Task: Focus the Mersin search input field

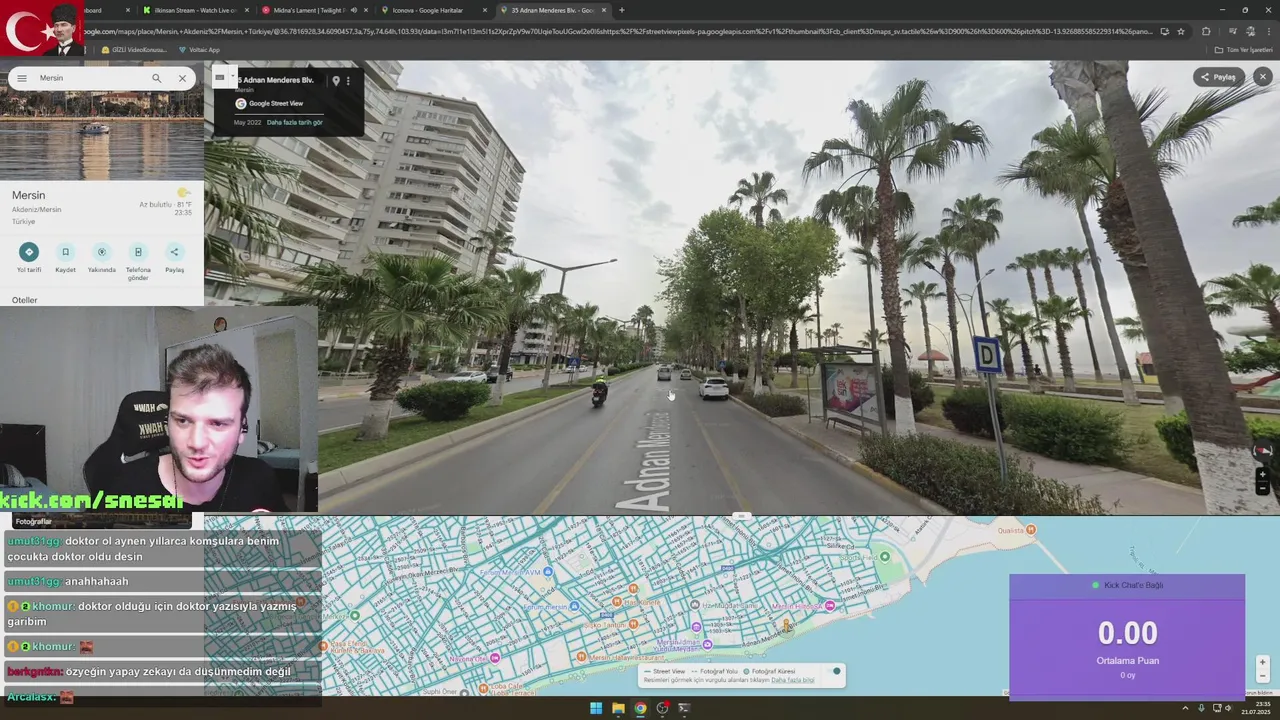Action: coord(90,78)
